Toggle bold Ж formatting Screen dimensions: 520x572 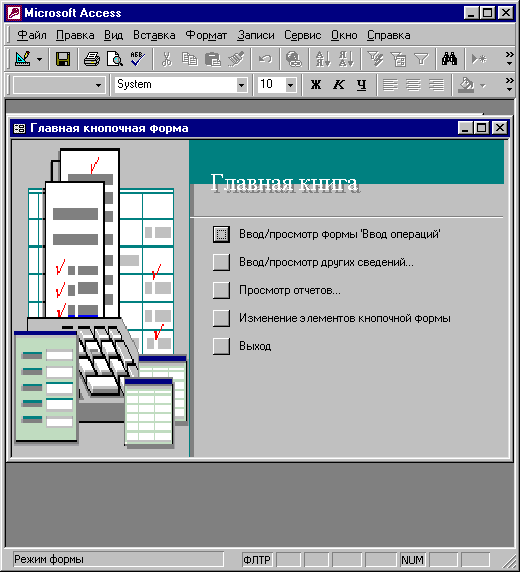click(316, 85)
